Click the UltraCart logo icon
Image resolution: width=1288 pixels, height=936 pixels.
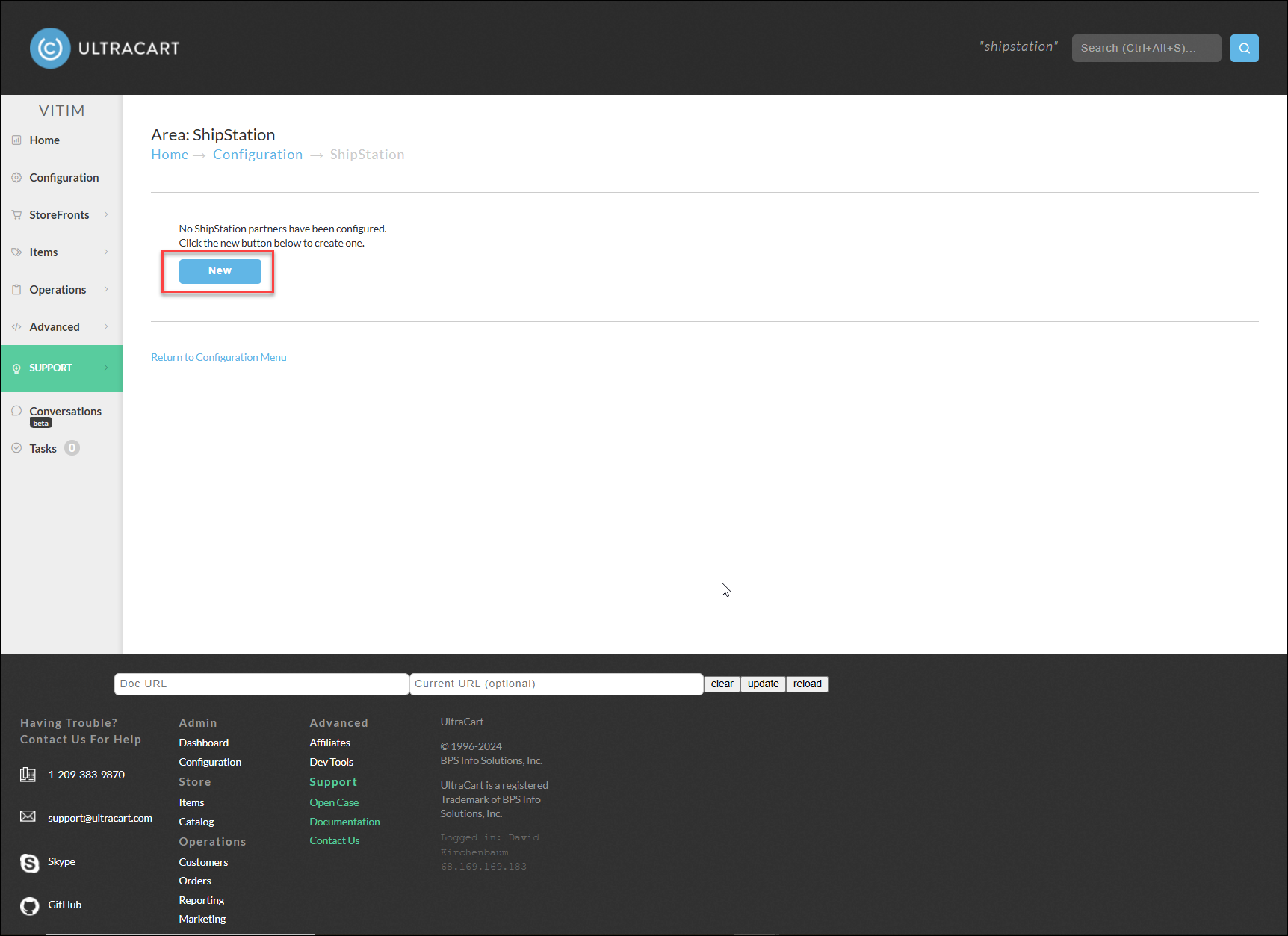click(x=50, y=49)
